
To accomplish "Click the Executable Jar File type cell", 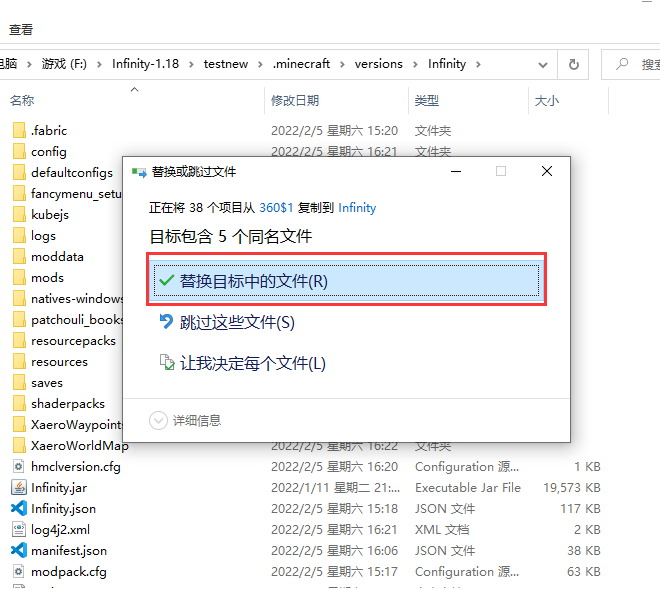I will [468, 488].
